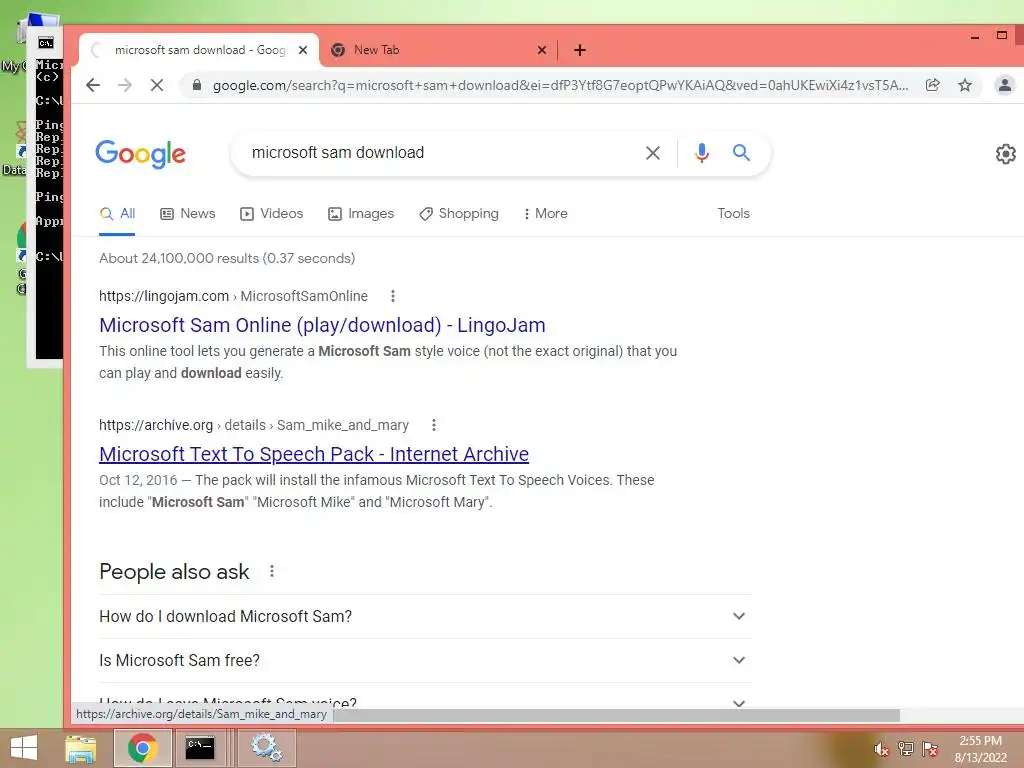
Task: Open Google quick settings gear
Action: point(1005,153)
